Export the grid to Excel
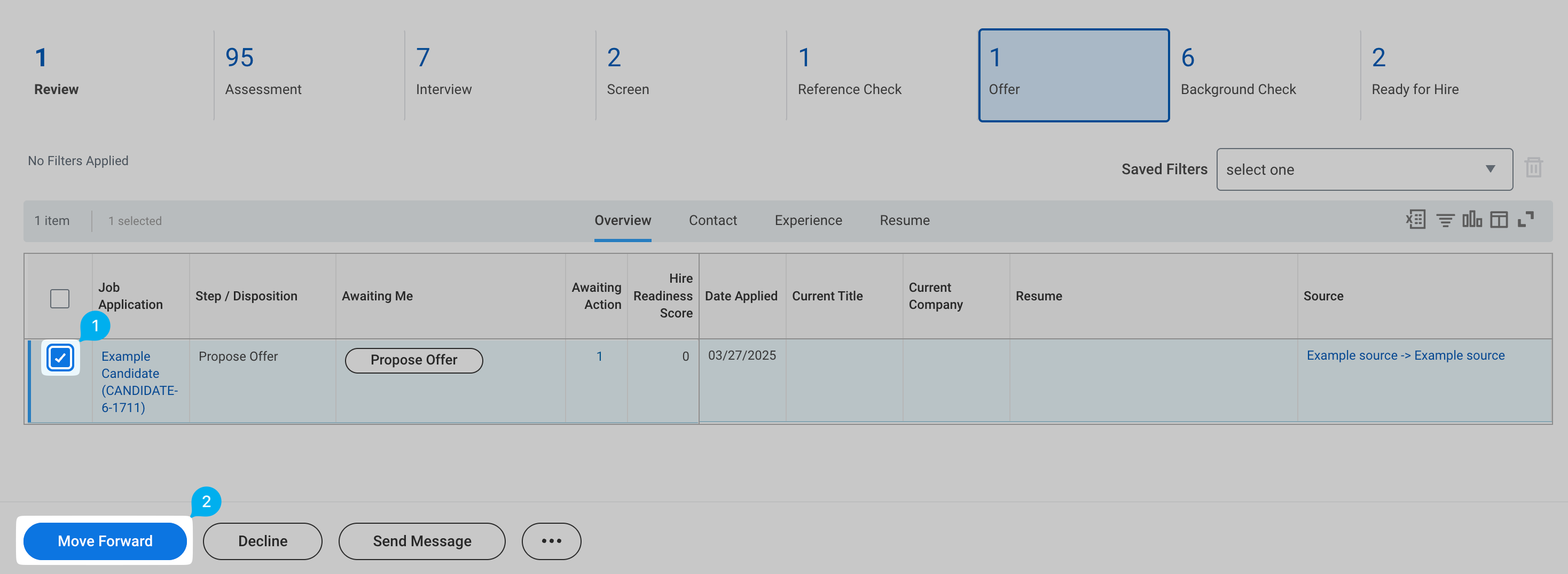This screenshot has width=1568, height=574. click(x=1415, y=219)
